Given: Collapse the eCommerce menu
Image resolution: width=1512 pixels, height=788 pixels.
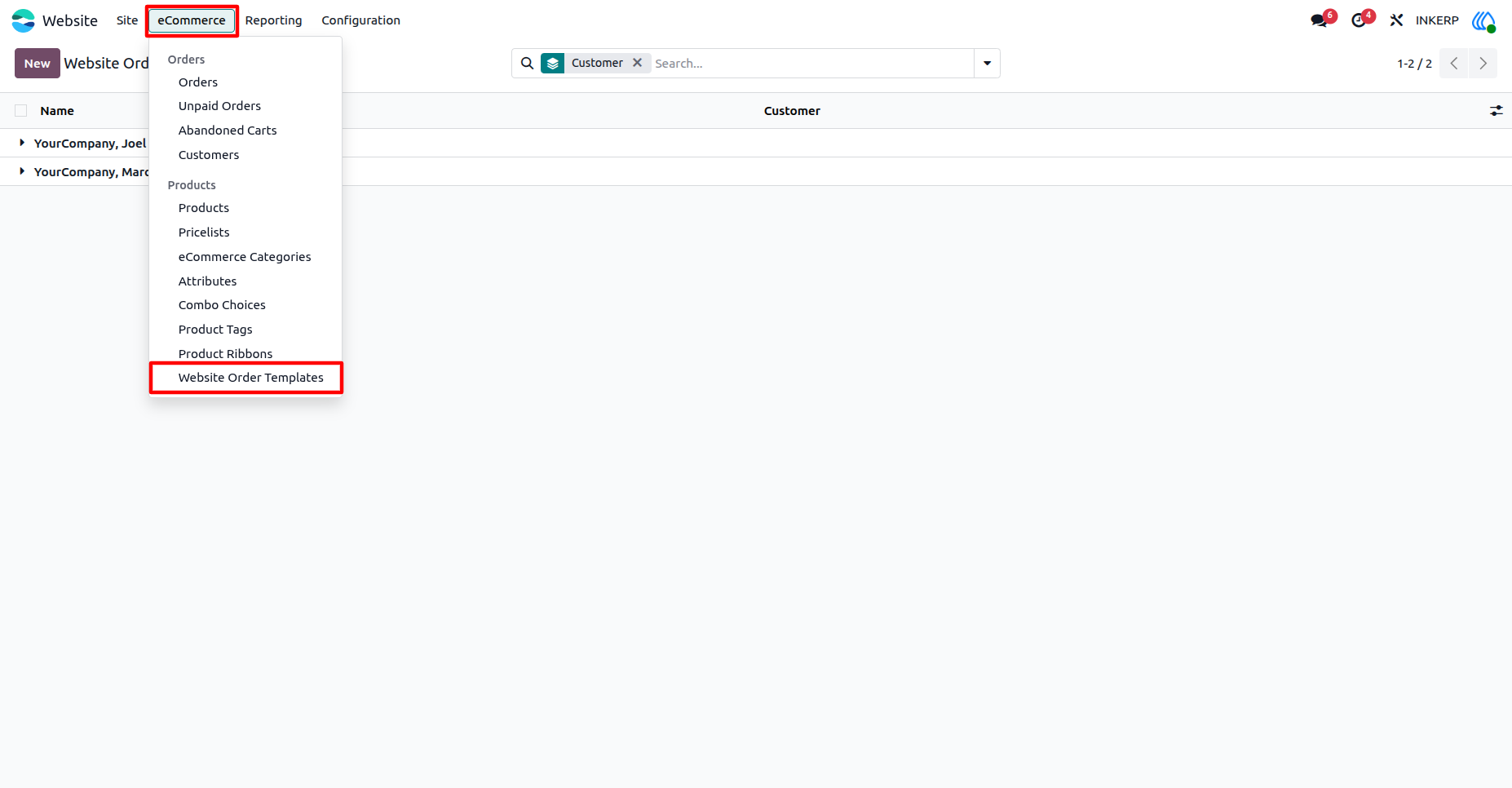Looking at the screenshot, I should 192,20.
